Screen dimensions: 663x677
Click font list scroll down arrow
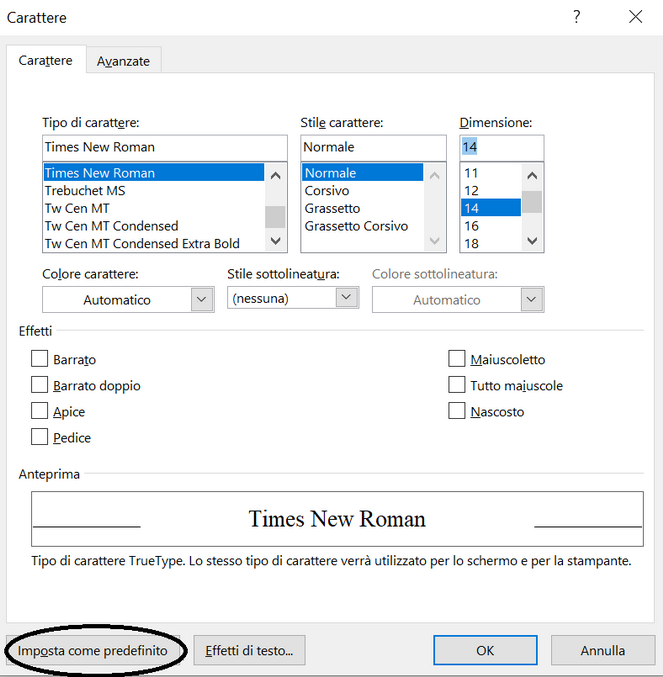(275, 240)
